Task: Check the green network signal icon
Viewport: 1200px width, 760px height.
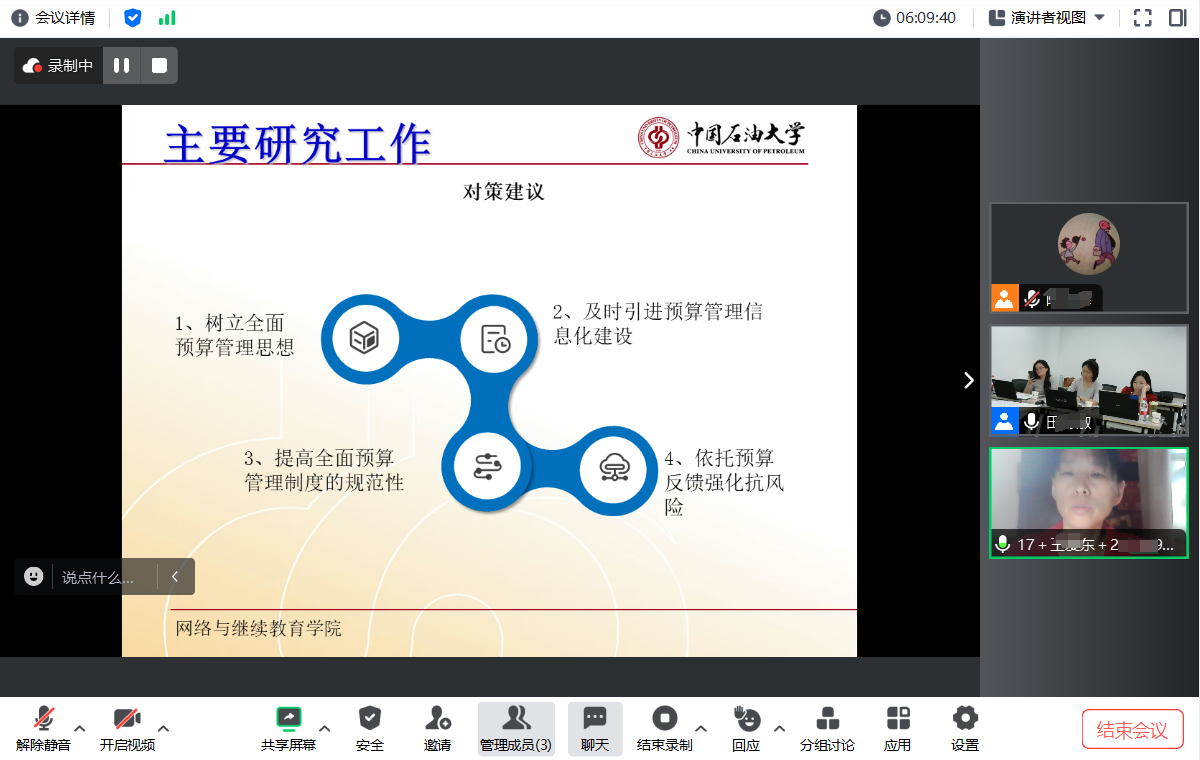Action: tap(167, 18)
